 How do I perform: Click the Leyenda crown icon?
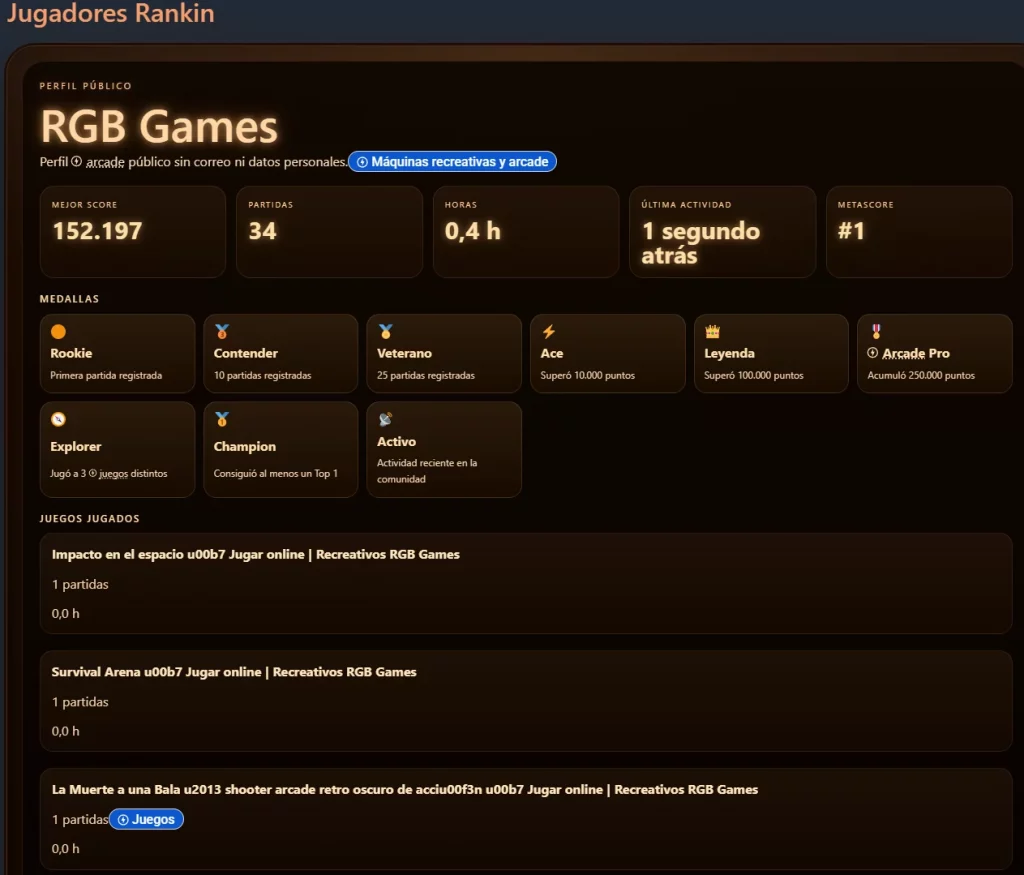pyautogui.click(x=712, y=332)
